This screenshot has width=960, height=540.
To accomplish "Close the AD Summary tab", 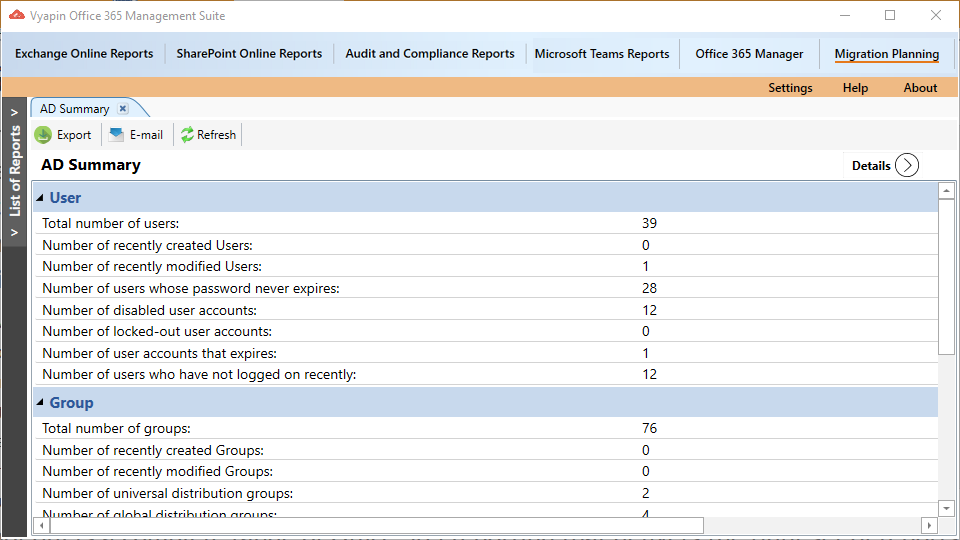I will tap(123, 109).
